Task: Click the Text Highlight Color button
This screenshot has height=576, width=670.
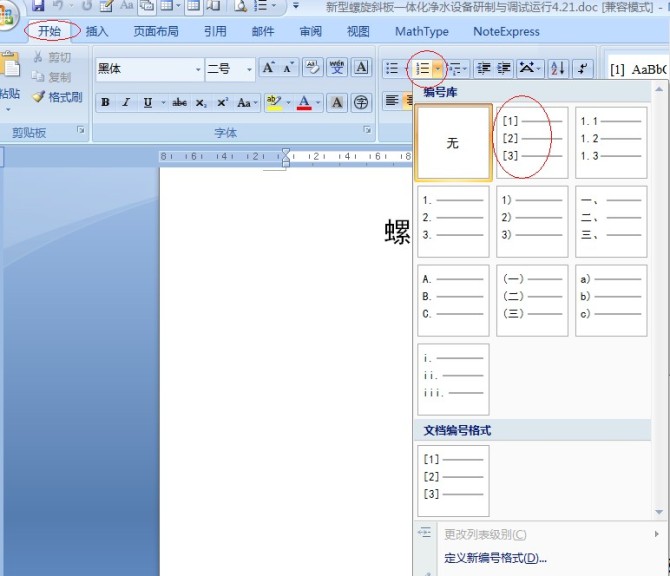Action: point(273,103)
